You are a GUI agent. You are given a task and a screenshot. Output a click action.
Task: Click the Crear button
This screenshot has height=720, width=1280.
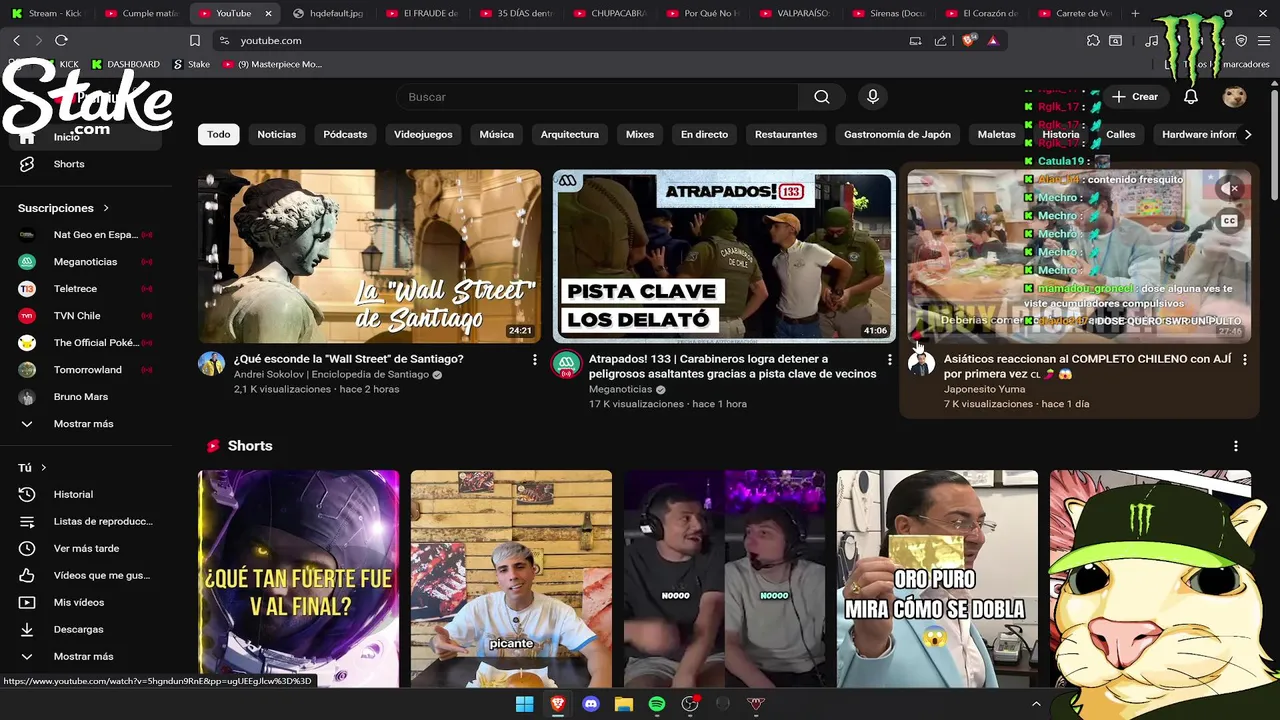click(1135, 97)
